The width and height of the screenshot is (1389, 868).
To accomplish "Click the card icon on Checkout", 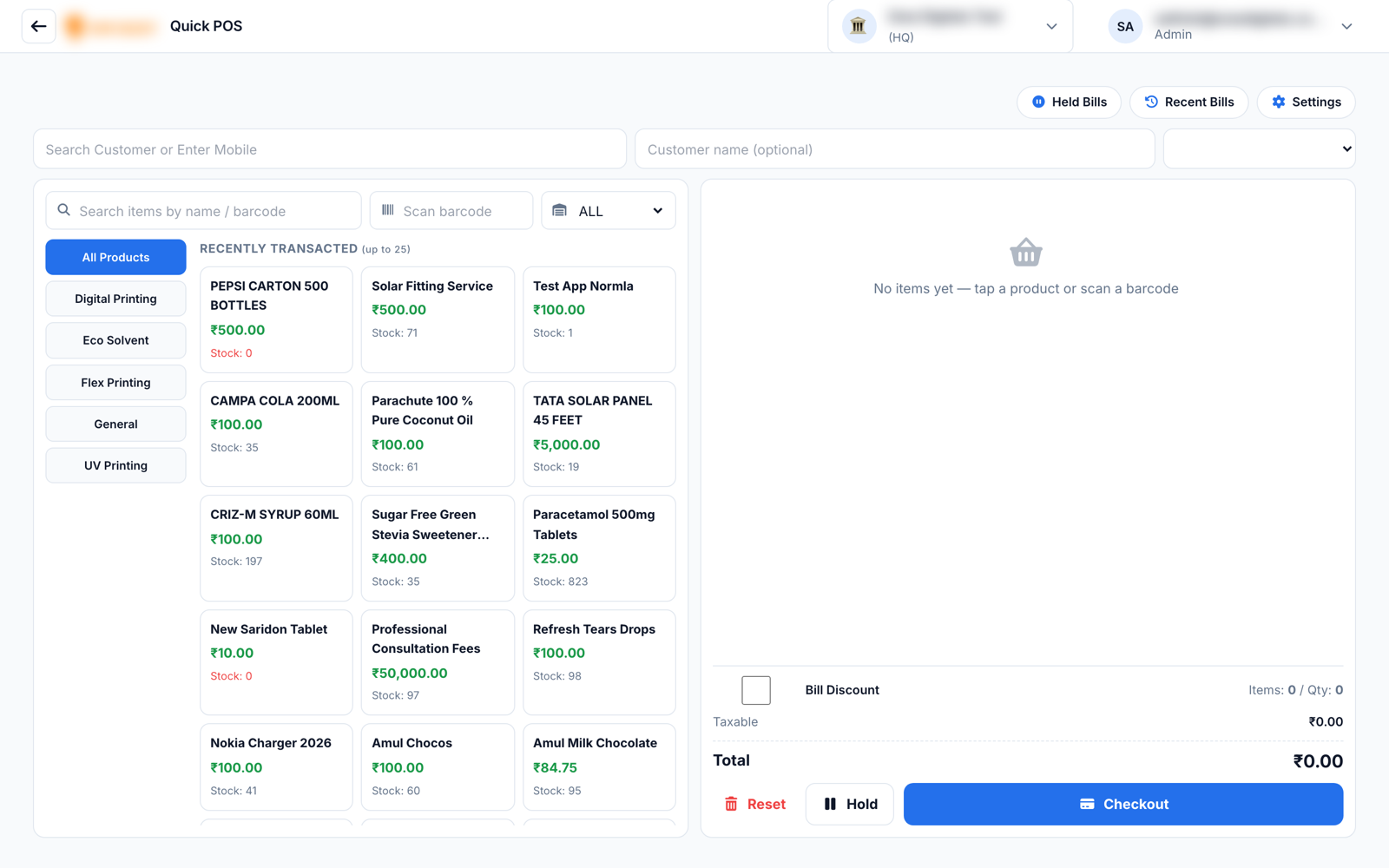I will [x=1087, y=805].
